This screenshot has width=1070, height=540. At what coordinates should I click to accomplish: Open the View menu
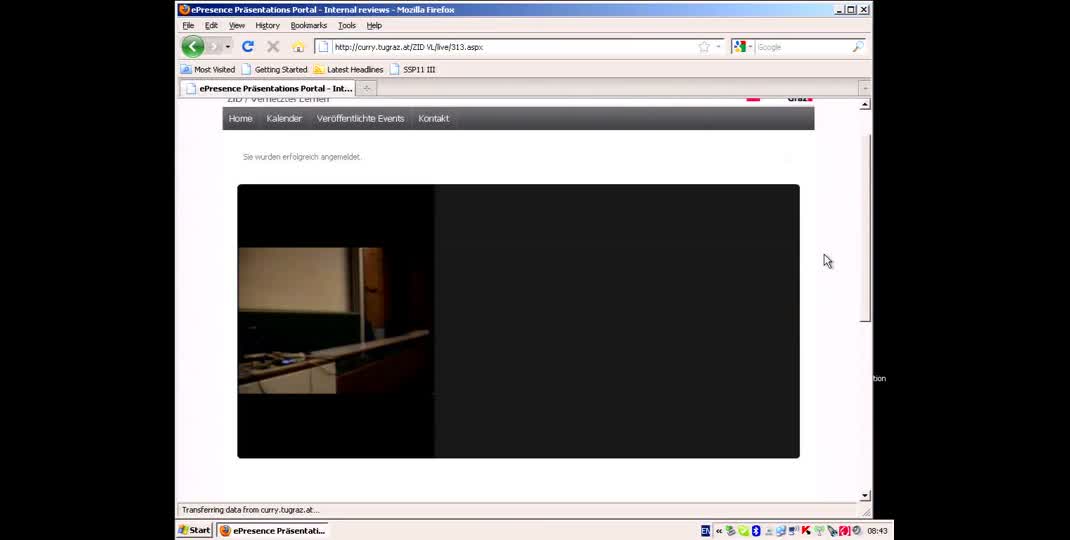tap(237, 25)
